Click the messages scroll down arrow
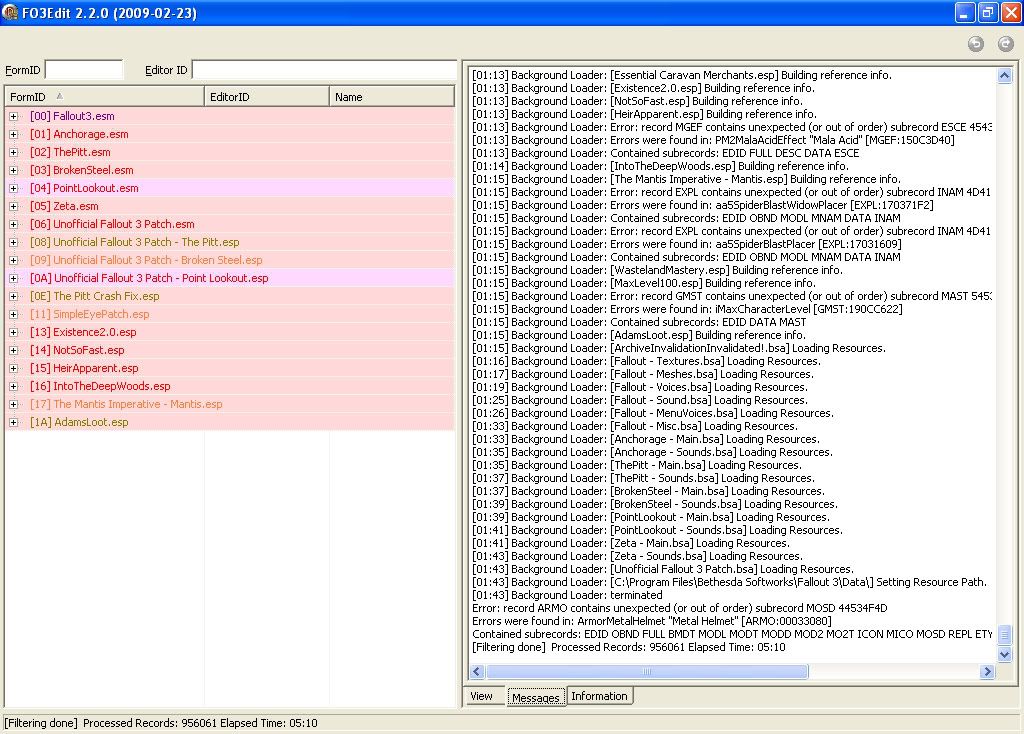The height and width of the screenshot is (734, 1024). (1004, 654)
